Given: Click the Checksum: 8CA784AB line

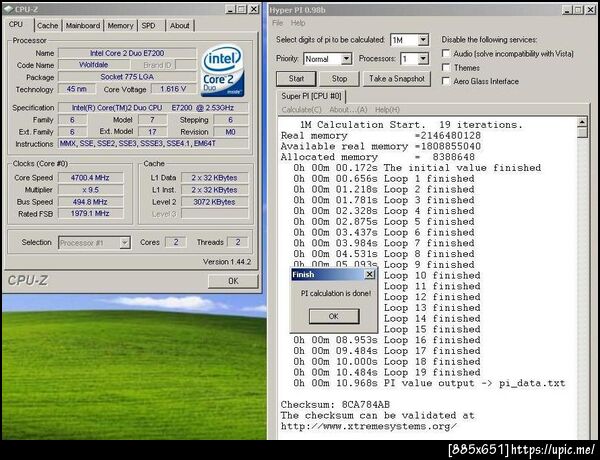Looking at the screenshot, I should (x=335, y=405).
